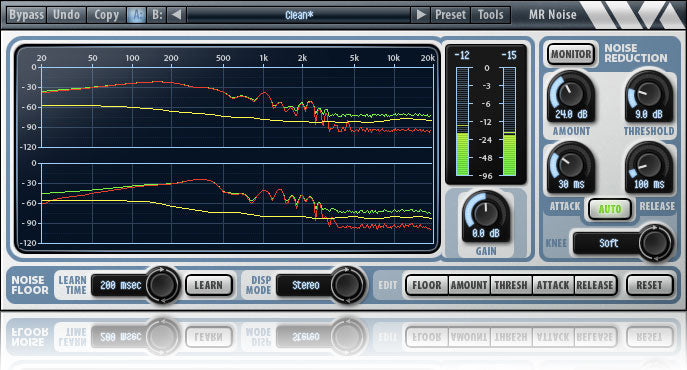Click the -15 peak readout
The width and height of the screenshot is (687, 370).
(x=509, y=55)
